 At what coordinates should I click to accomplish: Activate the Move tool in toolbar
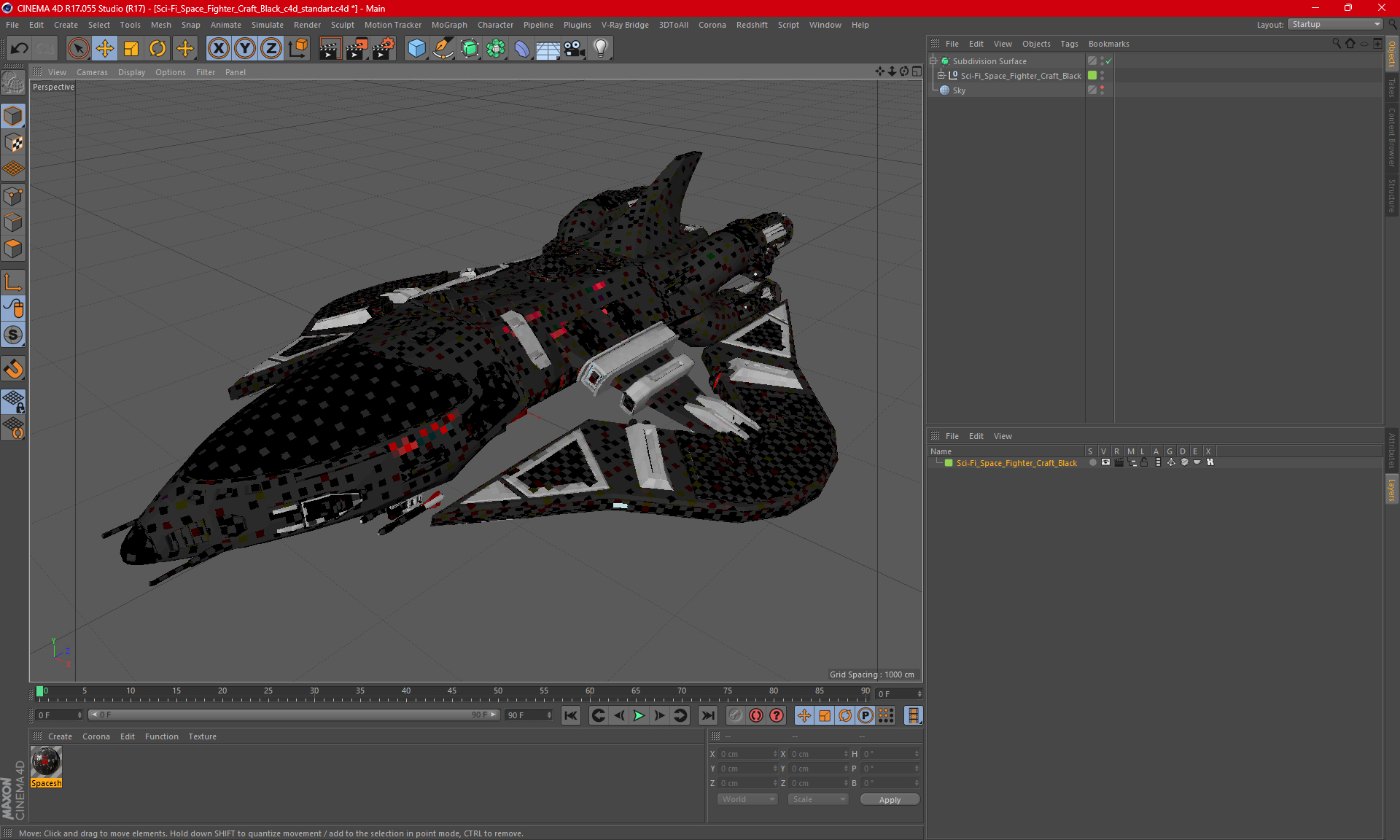point(105,49)
